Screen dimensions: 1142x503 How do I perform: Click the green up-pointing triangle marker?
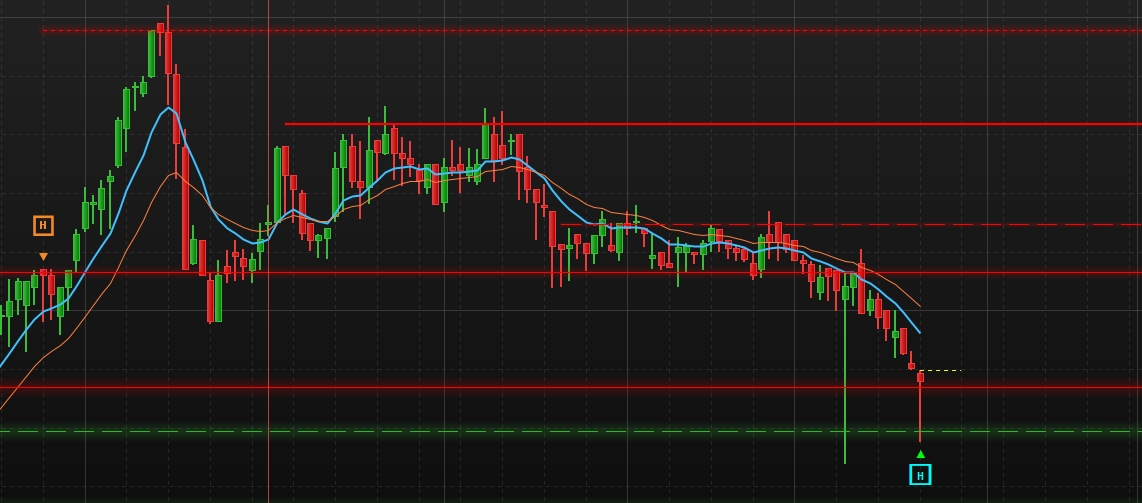(921, 454)
